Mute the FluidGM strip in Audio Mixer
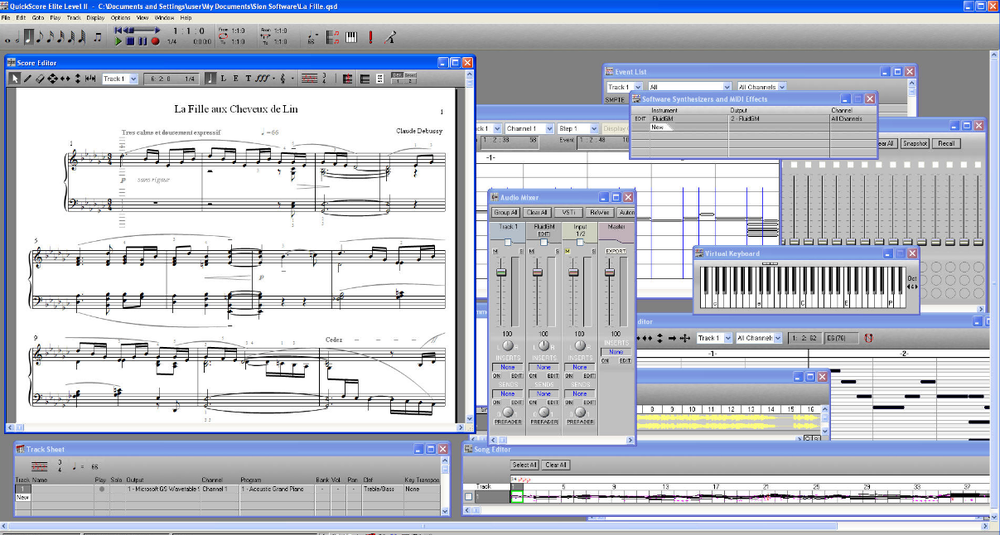The image size is (1000, 535). tap(531, 251)
